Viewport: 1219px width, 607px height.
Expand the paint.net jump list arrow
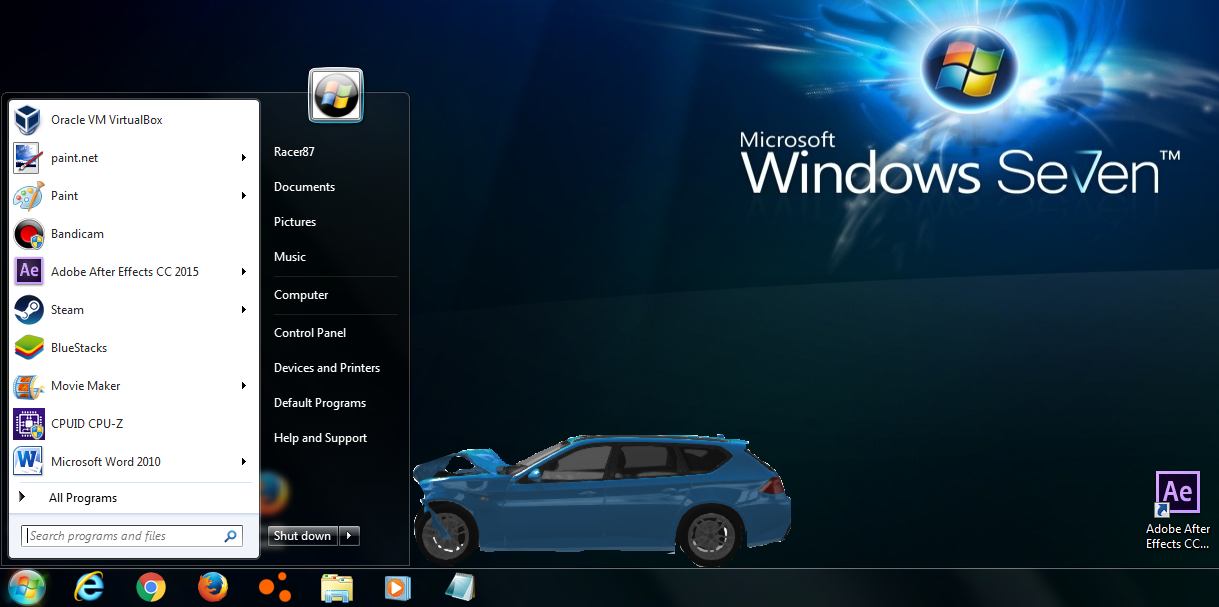click(x=243, y=158)
